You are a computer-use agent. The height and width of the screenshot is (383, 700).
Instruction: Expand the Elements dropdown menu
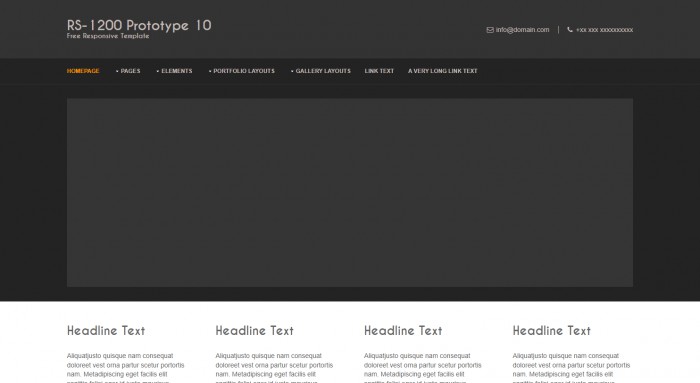pyautogui.click(x=175, y=71)
